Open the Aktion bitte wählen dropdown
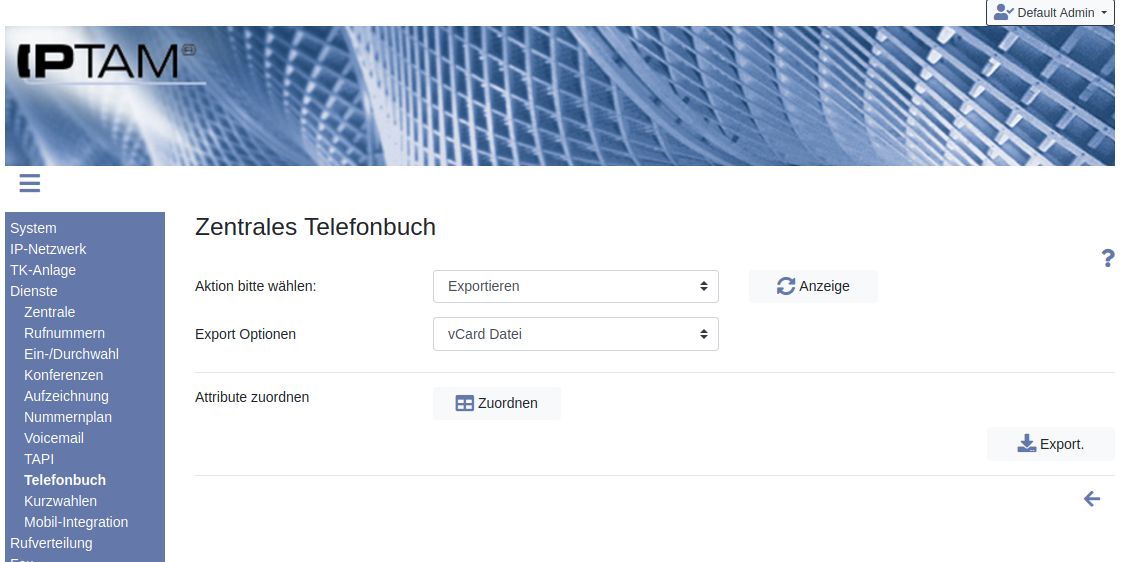1129x562 pixels. coord(576,286)
